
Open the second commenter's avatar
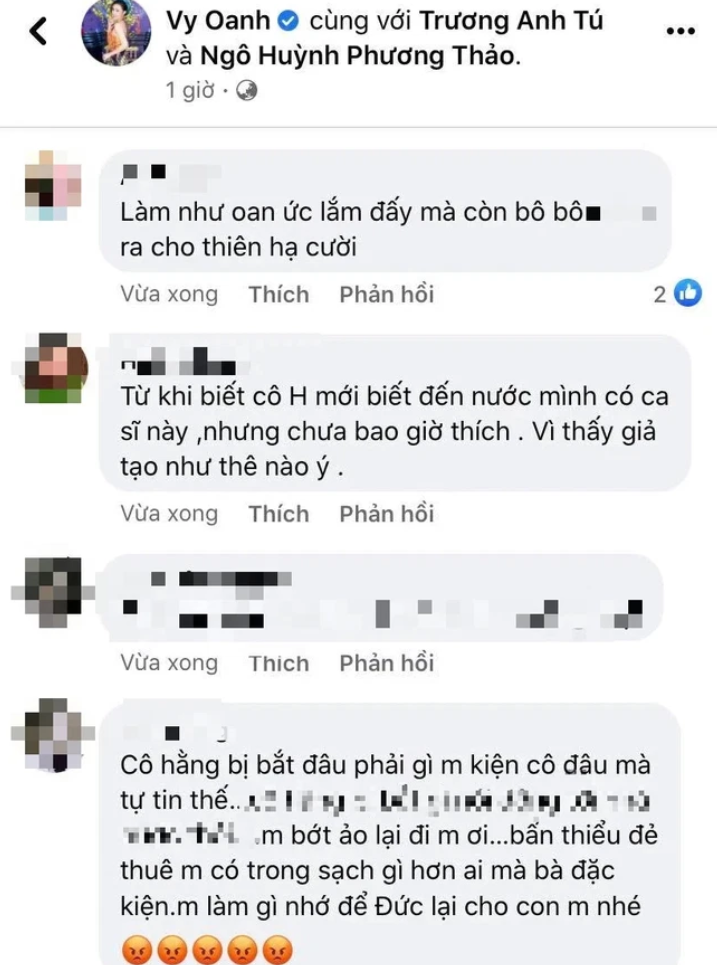tap(54, 368)
